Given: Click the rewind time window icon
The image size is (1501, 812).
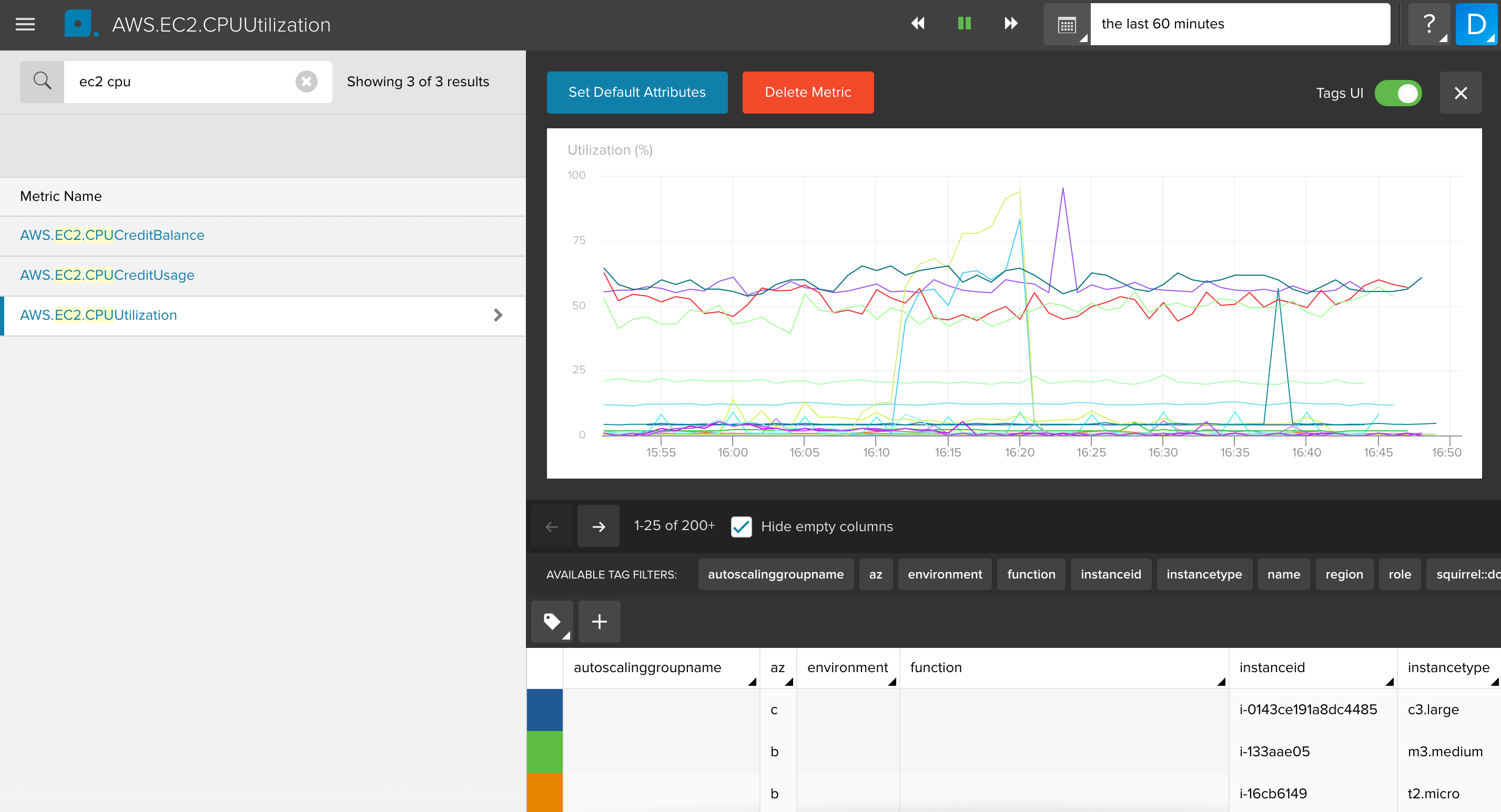Looking at the screenshot, I should 918,23.
